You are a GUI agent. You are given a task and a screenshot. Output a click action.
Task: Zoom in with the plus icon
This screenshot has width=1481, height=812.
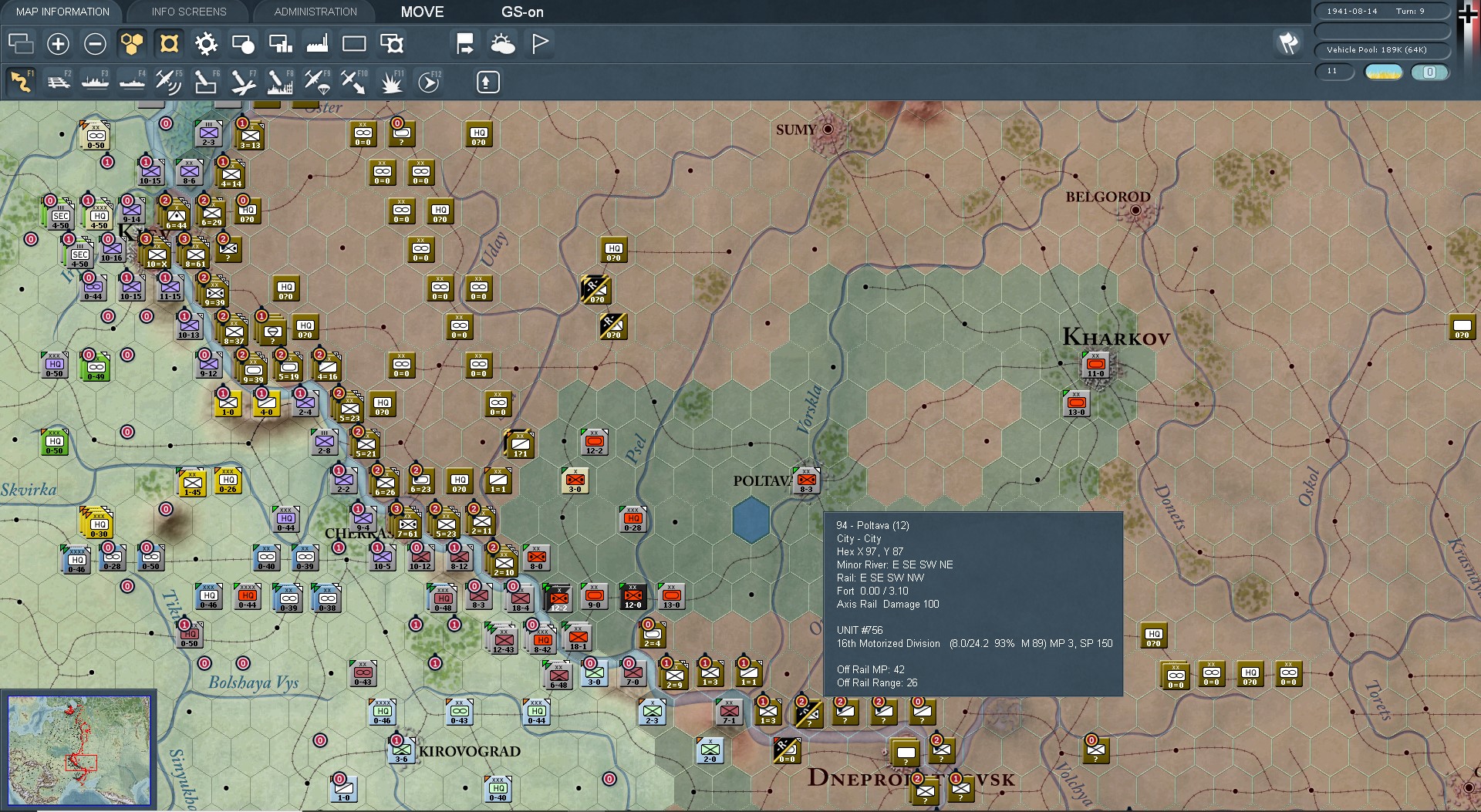[58, 44]
